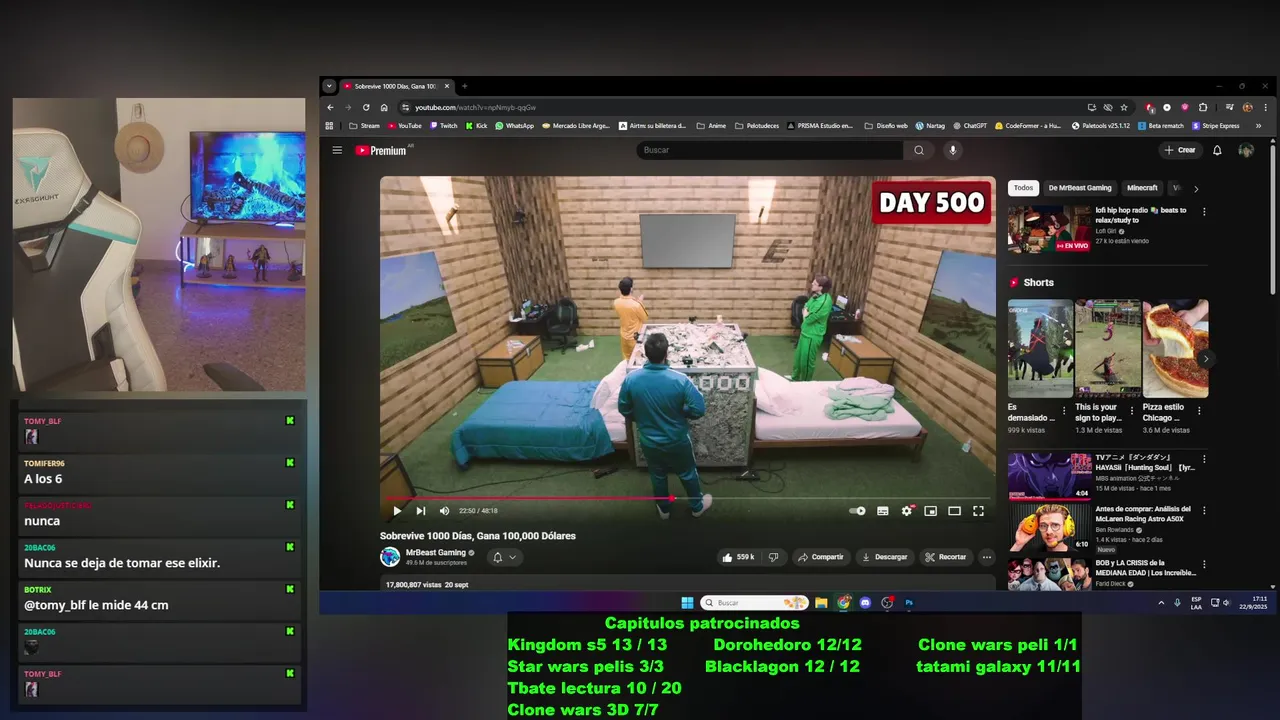
Task: Open Chrome extensions puzzle icon
Action: coord(1203,107)
